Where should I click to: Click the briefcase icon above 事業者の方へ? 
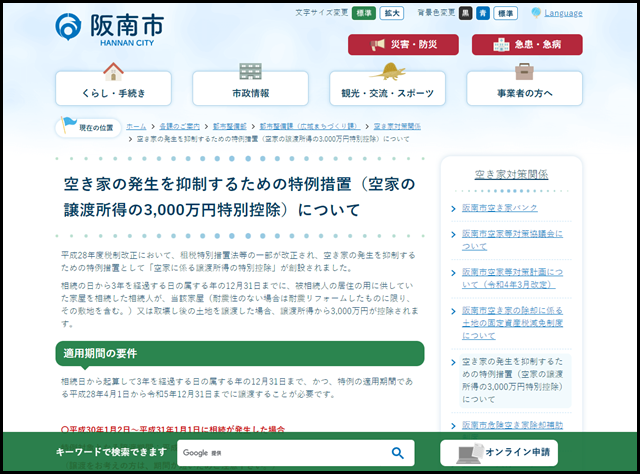pos(524,71)
